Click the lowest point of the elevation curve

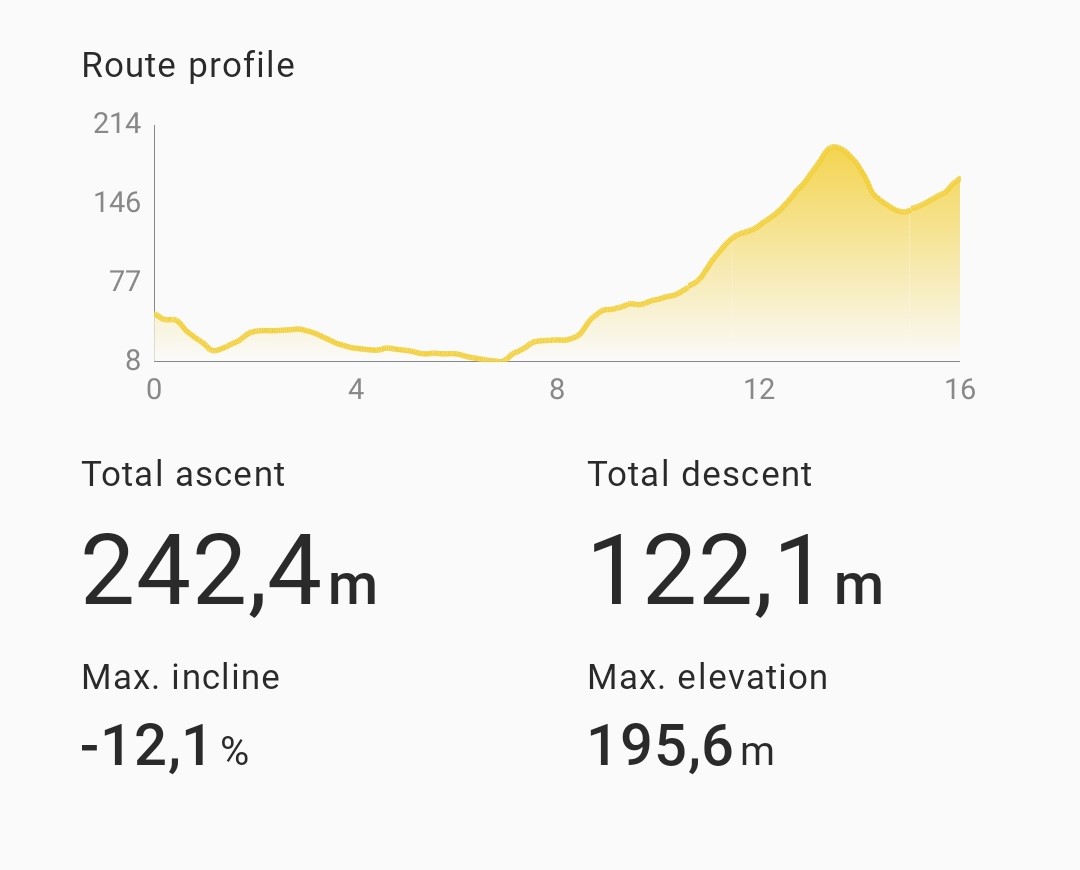(x=498, y=359)
